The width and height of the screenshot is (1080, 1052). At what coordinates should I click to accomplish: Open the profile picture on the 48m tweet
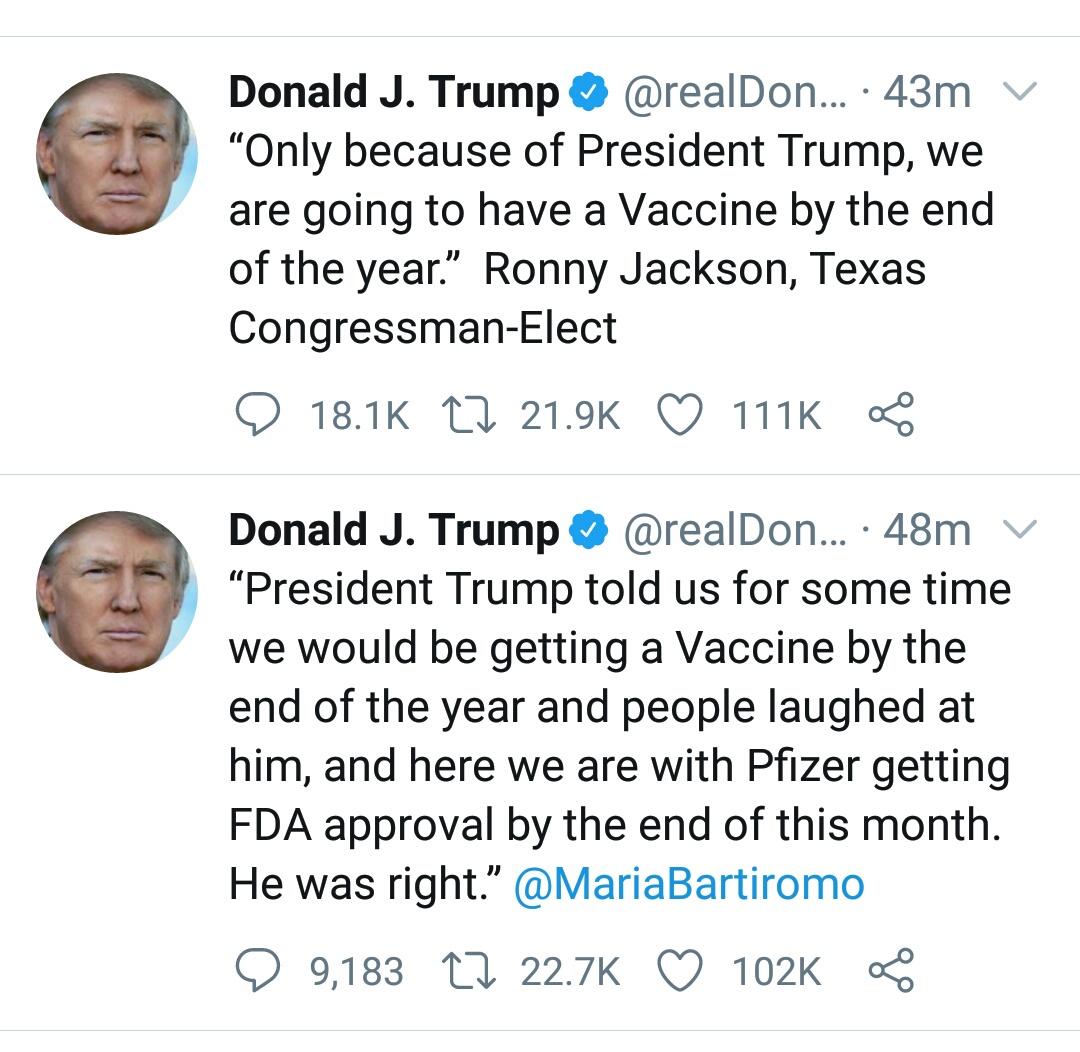117,592
